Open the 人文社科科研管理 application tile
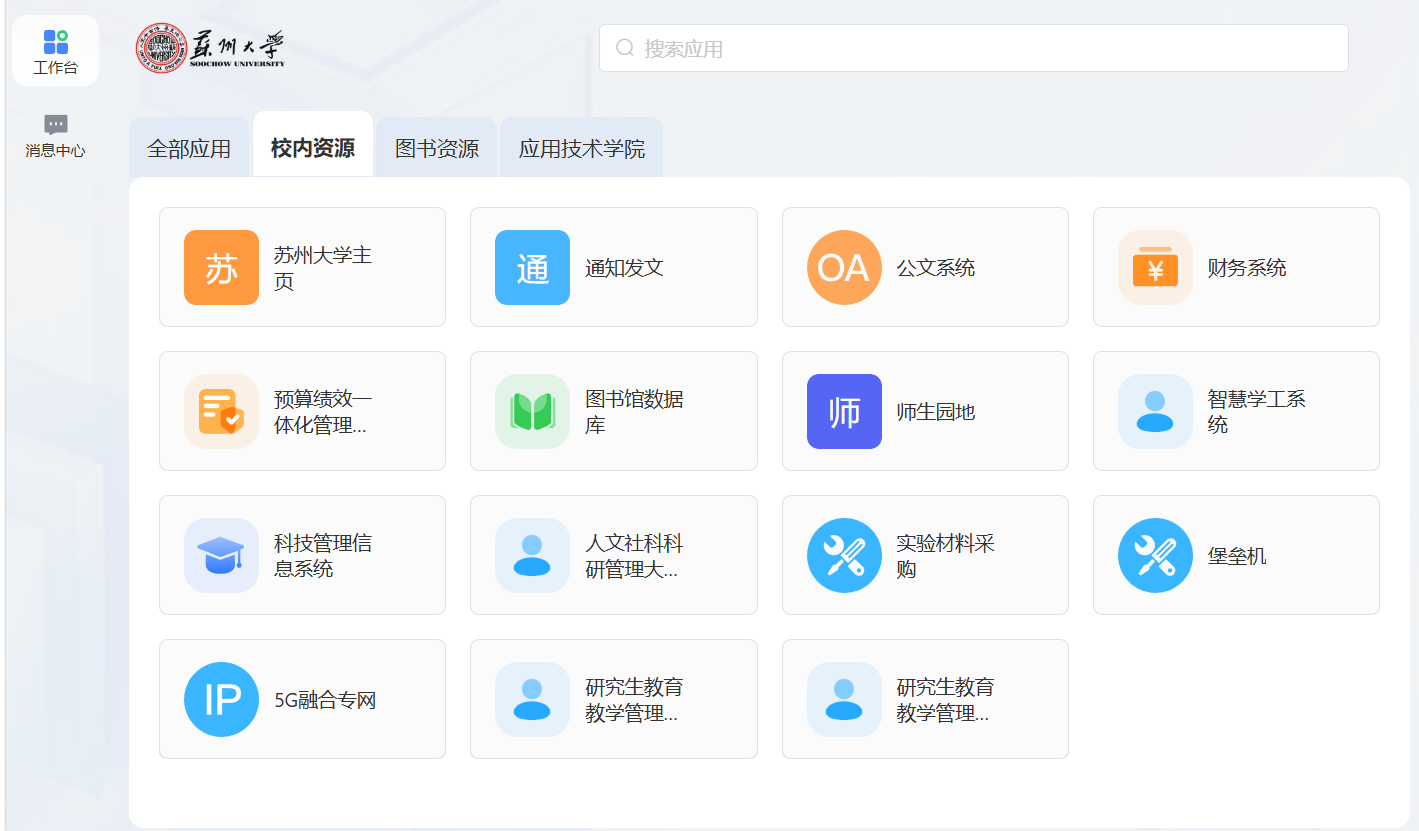This screenshot has height=831, width=1419. pos(613,555)
